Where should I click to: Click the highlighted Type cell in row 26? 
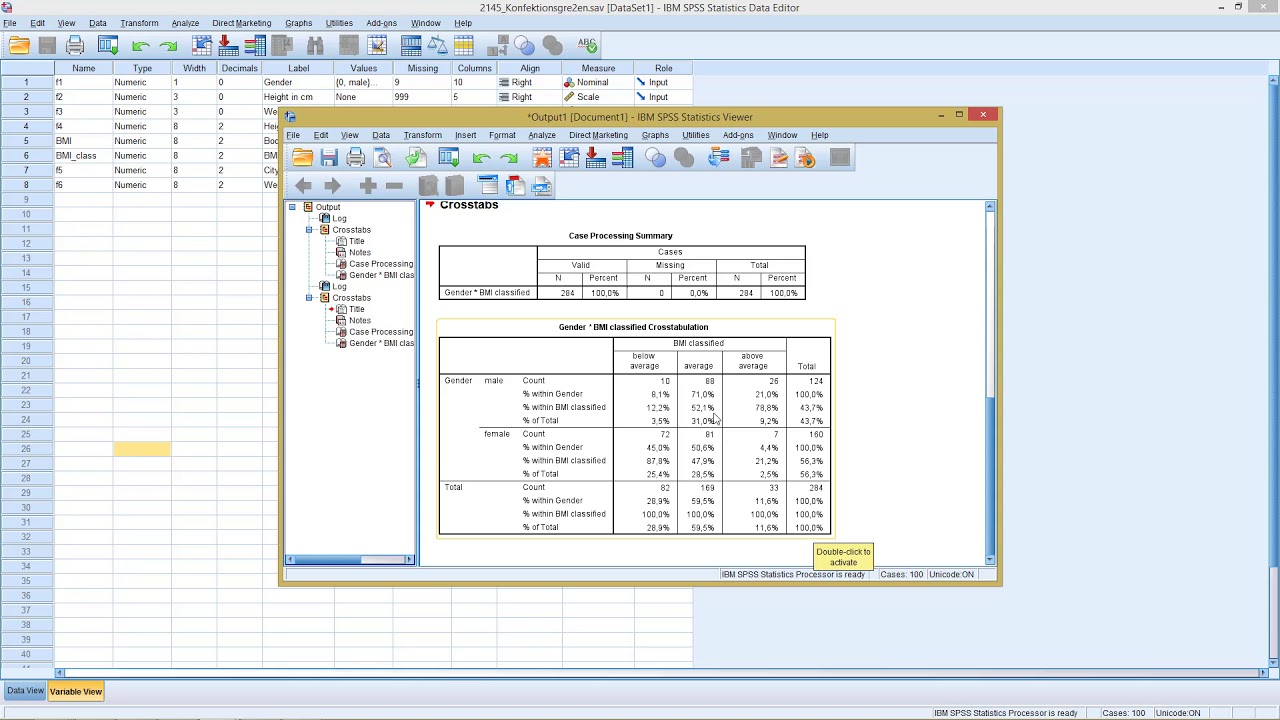click(142, 449)
